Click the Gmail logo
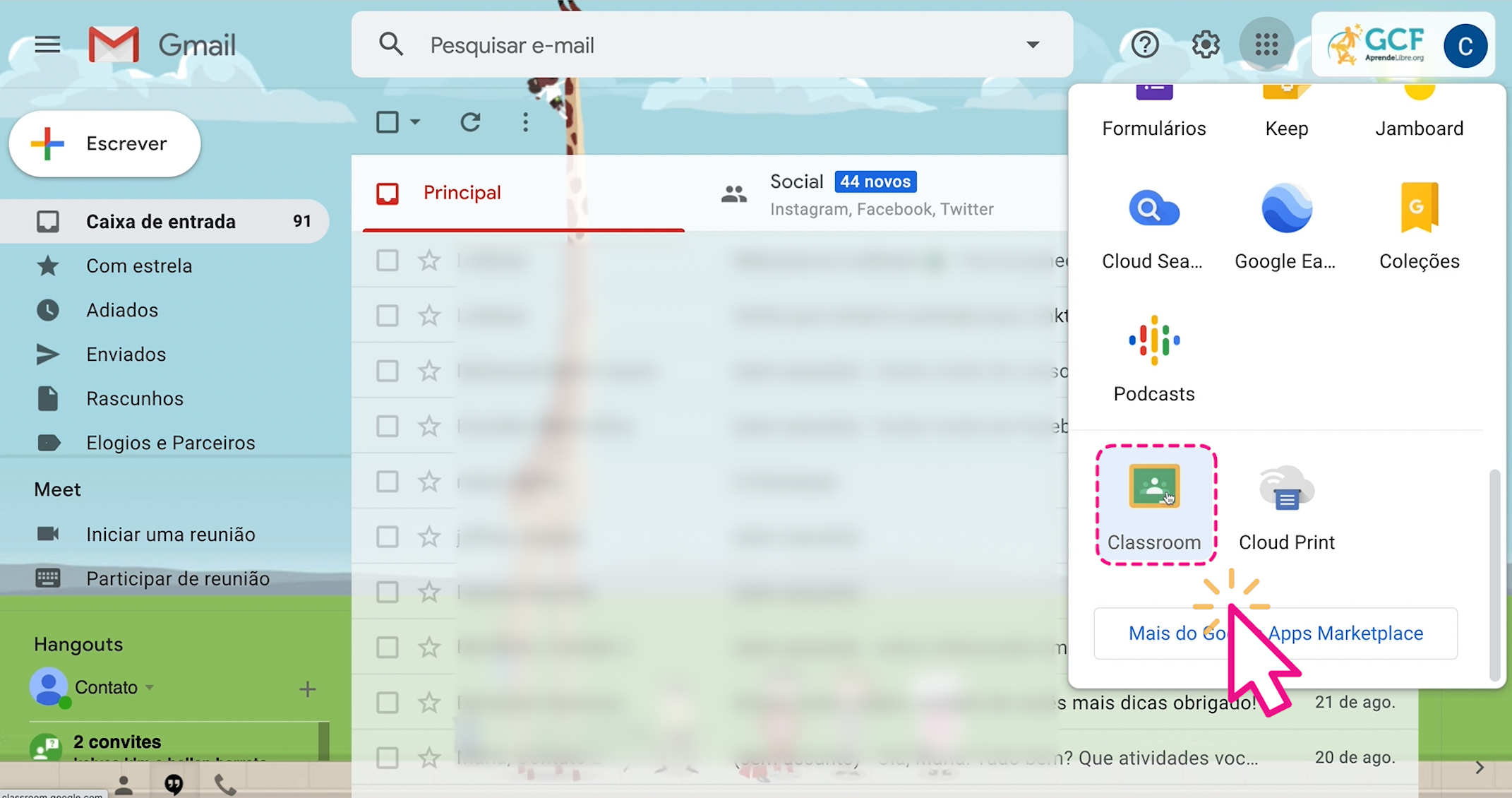Screen dimensions: 1512x798 tap(162, 45)
